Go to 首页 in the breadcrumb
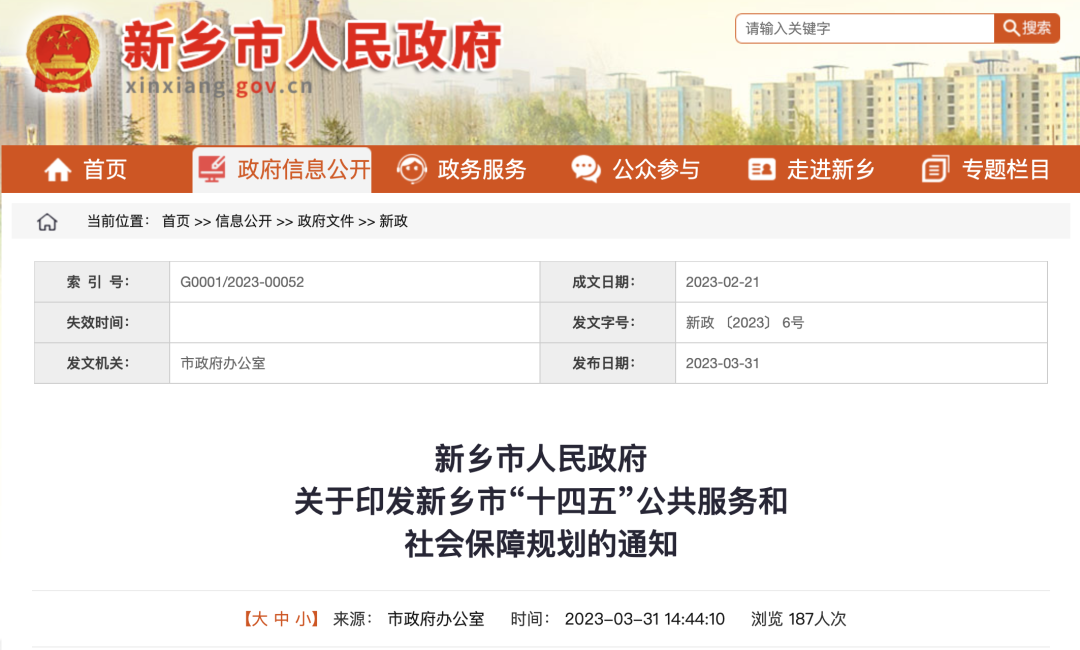The height and width of the screenshot is (650, 1080). [x=176, y=221]
